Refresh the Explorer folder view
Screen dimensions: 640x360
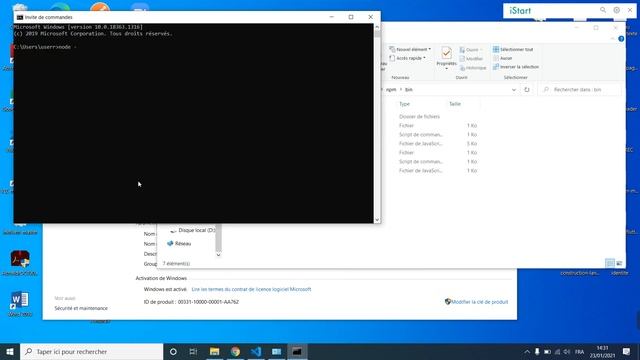527,90
